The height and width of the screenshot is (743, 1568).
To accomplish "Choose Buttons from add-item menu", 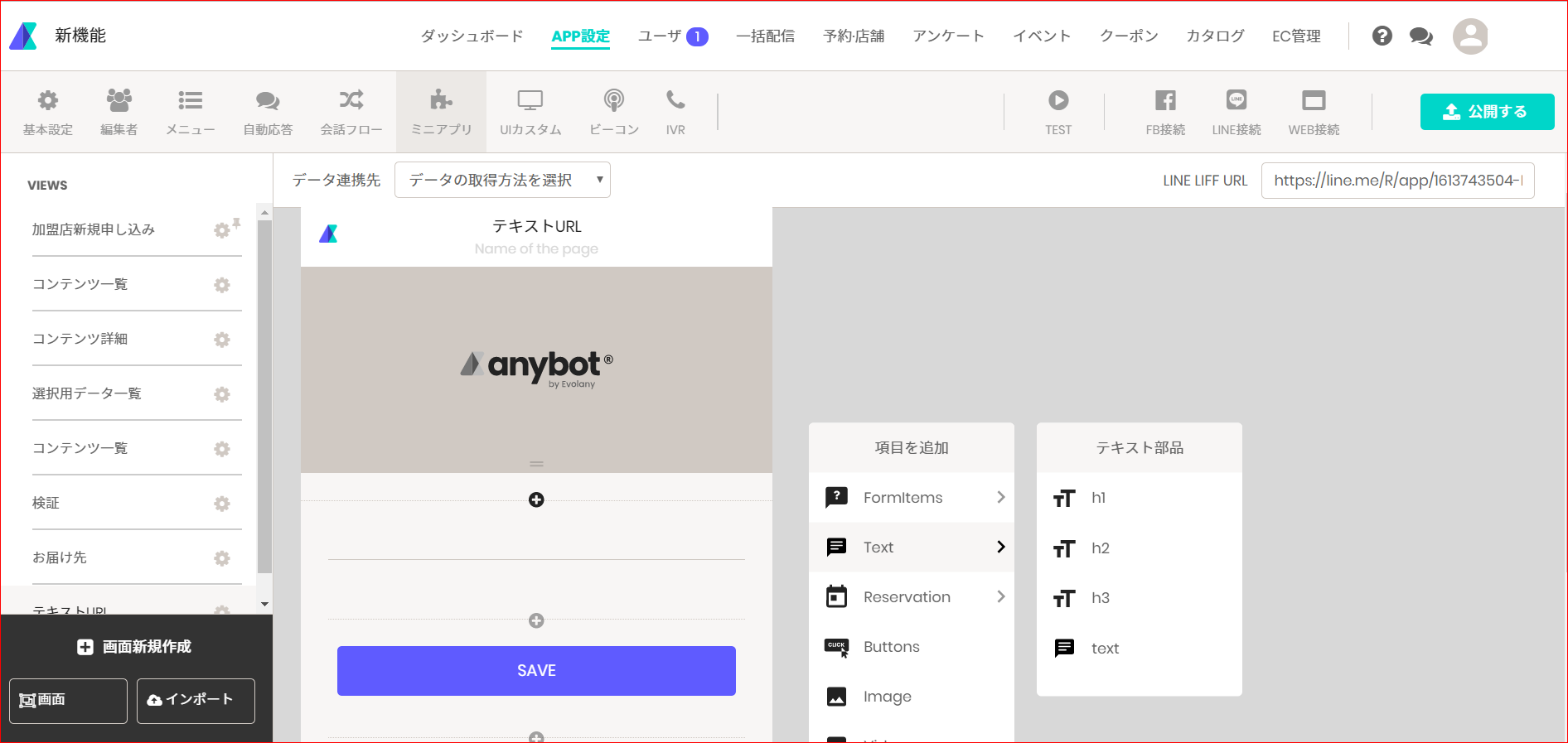I will point(912,647).
